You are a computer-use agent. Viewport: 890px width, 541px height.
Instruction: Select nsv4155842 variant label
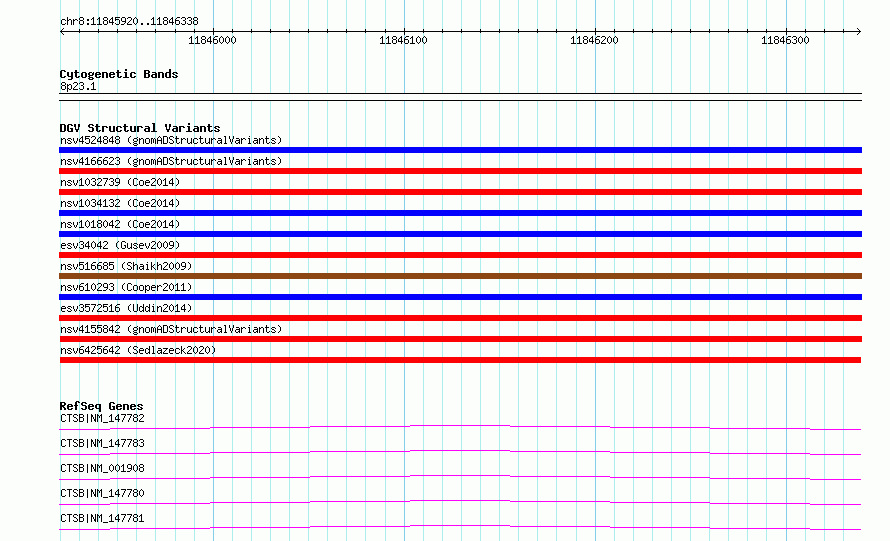tap(171, 329)
